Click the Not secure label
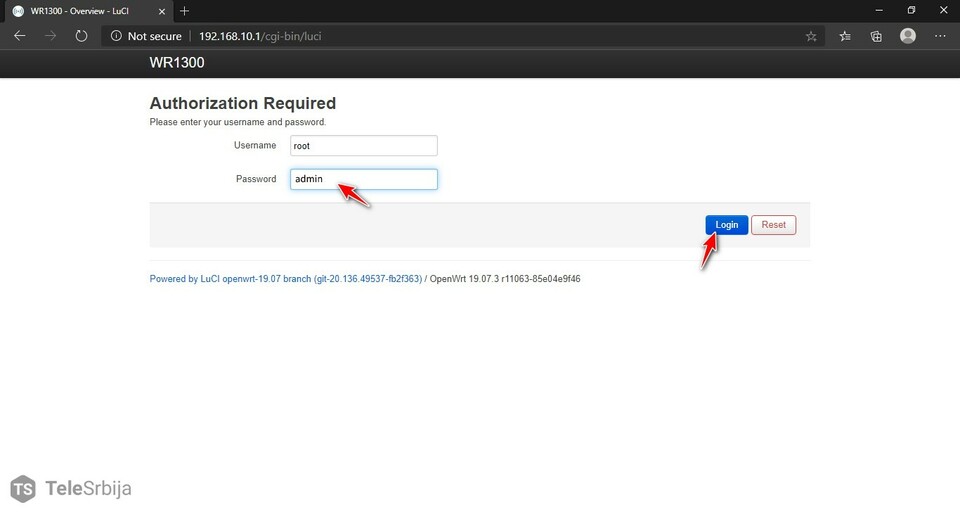Viewport: 960px width, 512px height. click(x=154, y=36)
